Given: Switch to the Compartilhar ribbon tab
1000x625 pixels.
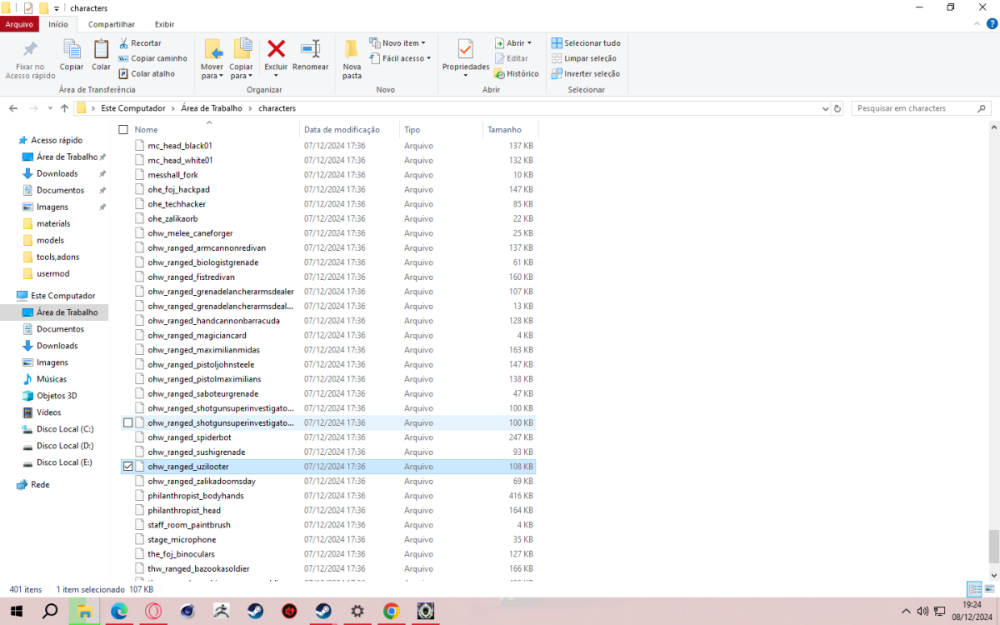Looking at the screenshot, I should 111,23.
